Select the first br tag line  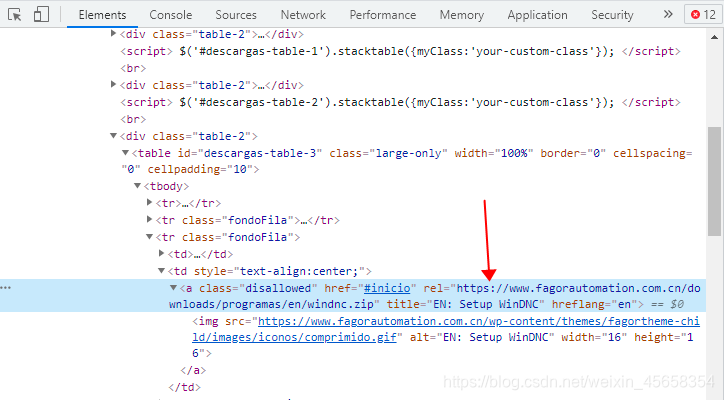(x=133, y=68)
